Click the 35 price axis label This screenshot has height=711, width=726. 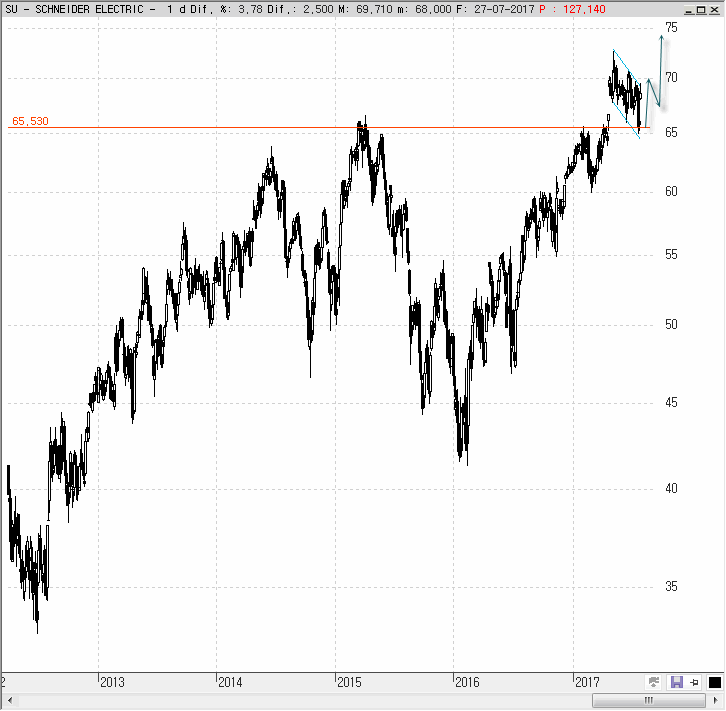(671, 587)
